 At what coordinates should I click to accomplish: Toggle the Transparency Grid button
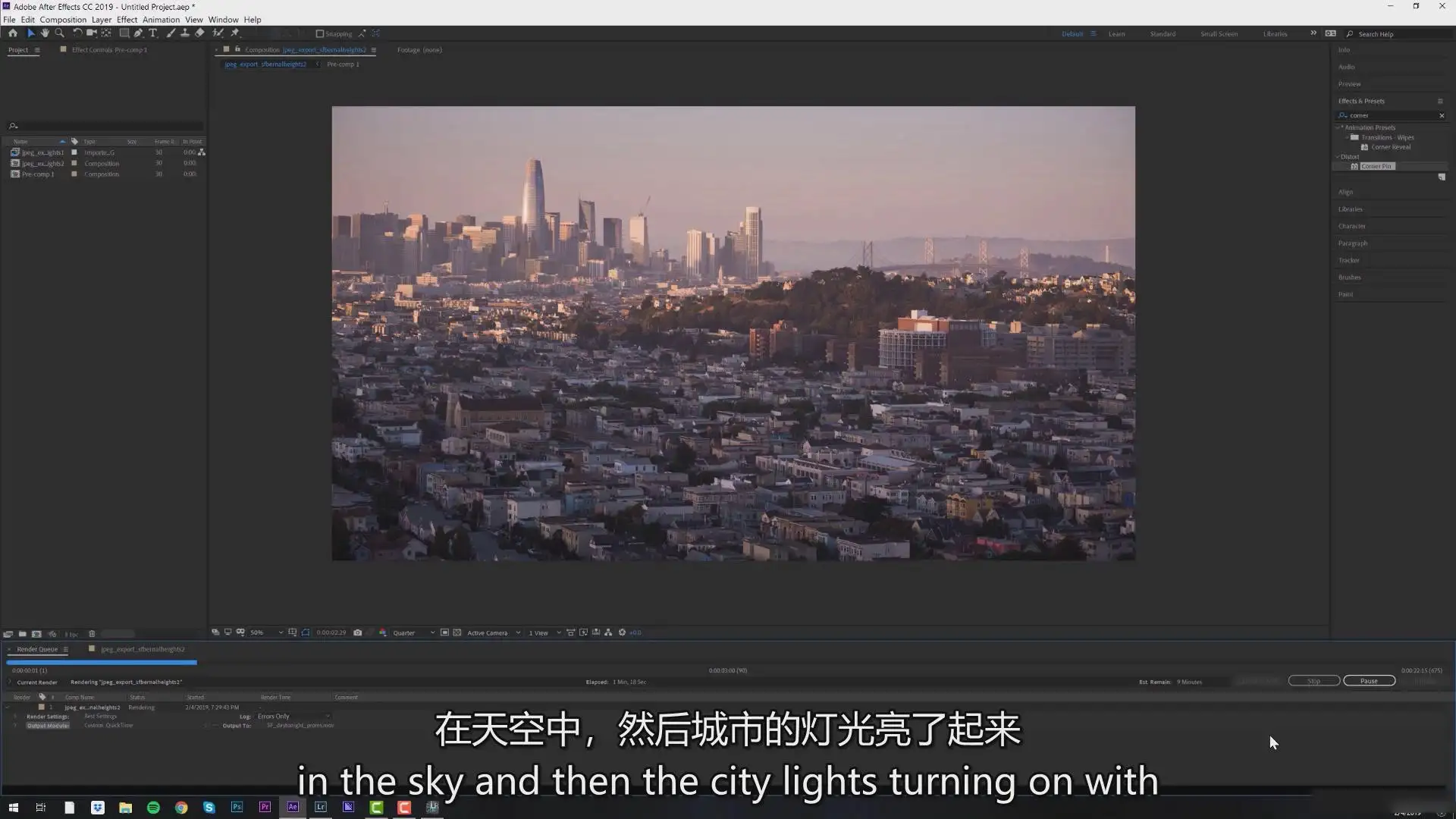(457, 632)
